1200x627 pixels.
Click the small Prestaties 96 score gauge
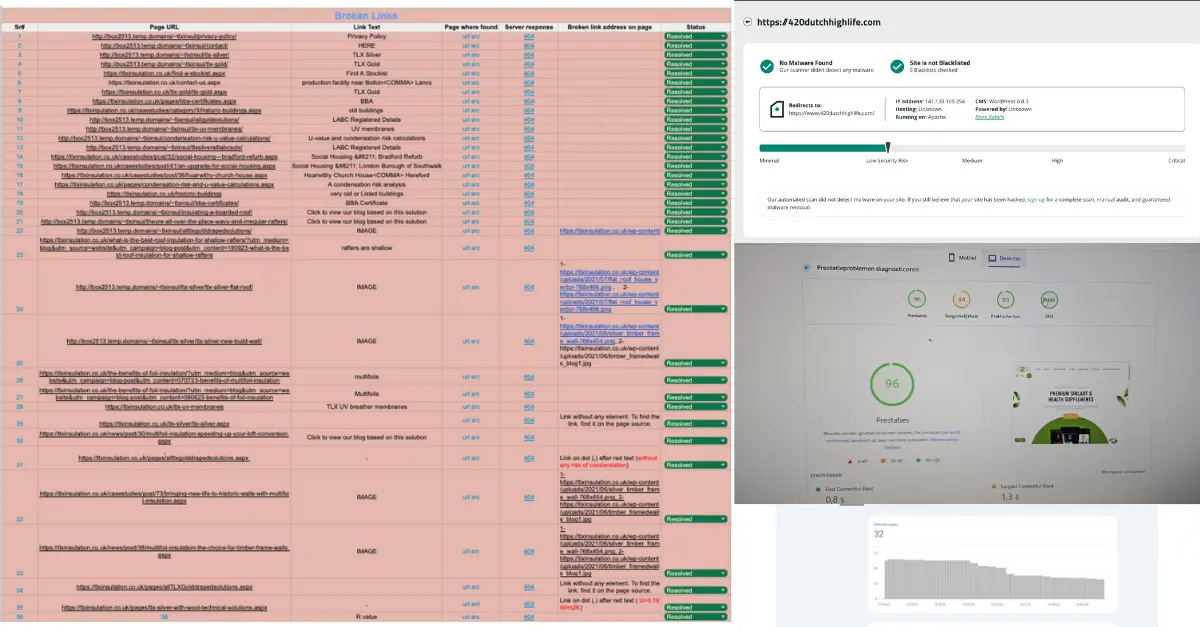coord(915,299)
